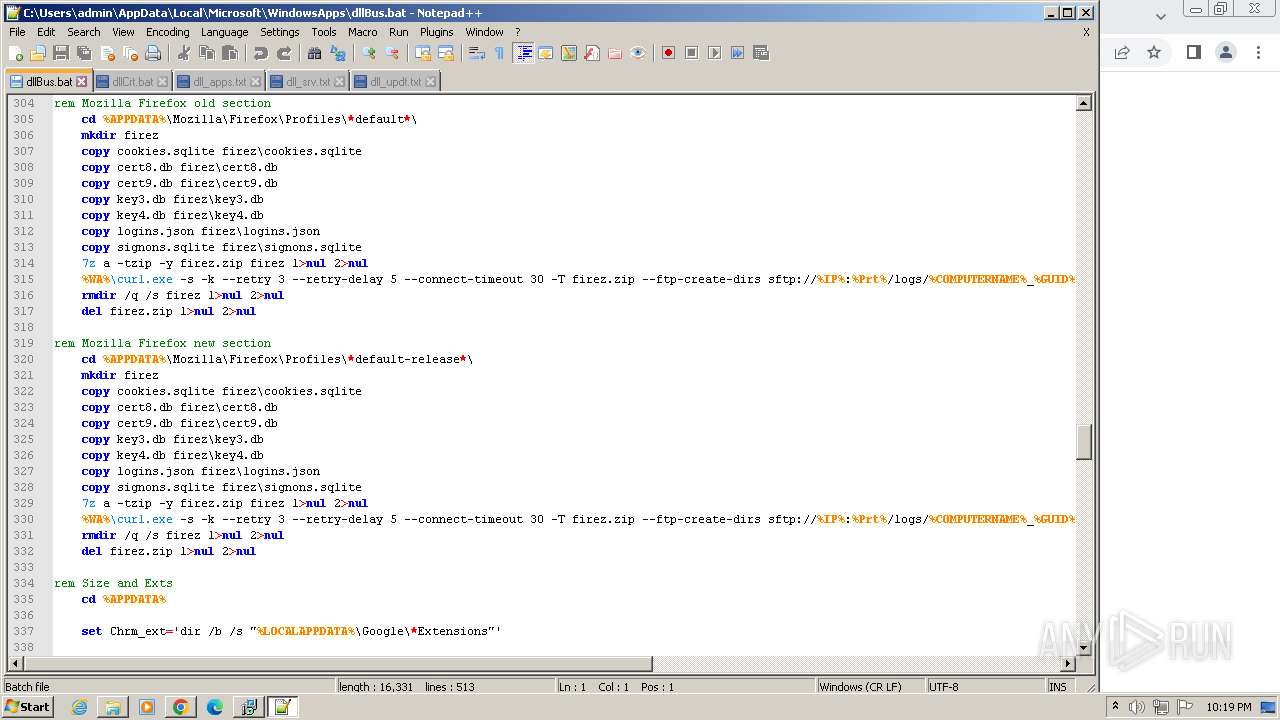Image resolution: width=1280 pixels, height=720 pixels.
Task: Click the vertical scrollbar thumb
Action: click(1083, 442)
